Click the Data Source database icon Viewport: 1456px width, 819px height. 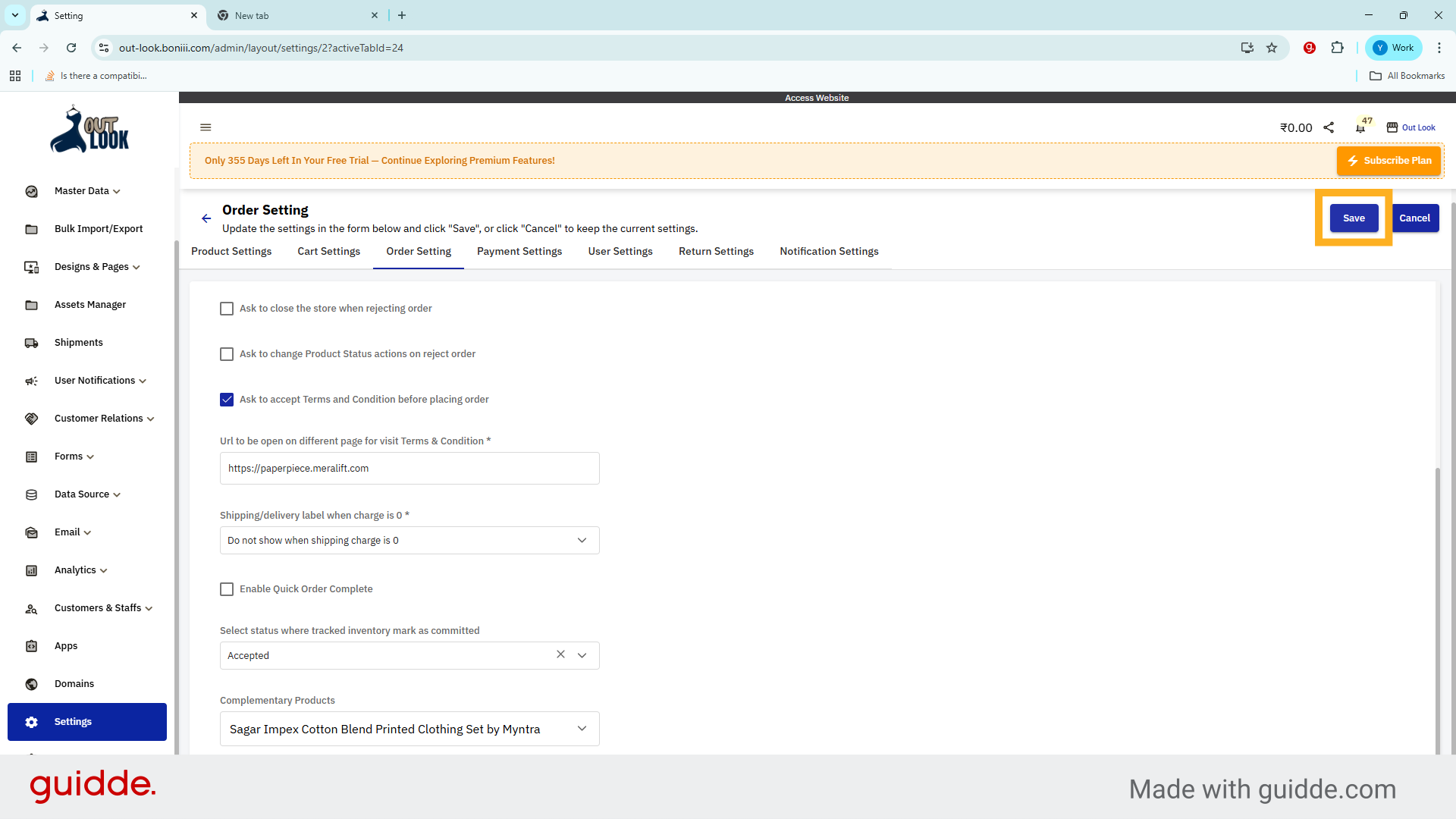point(32,494)
